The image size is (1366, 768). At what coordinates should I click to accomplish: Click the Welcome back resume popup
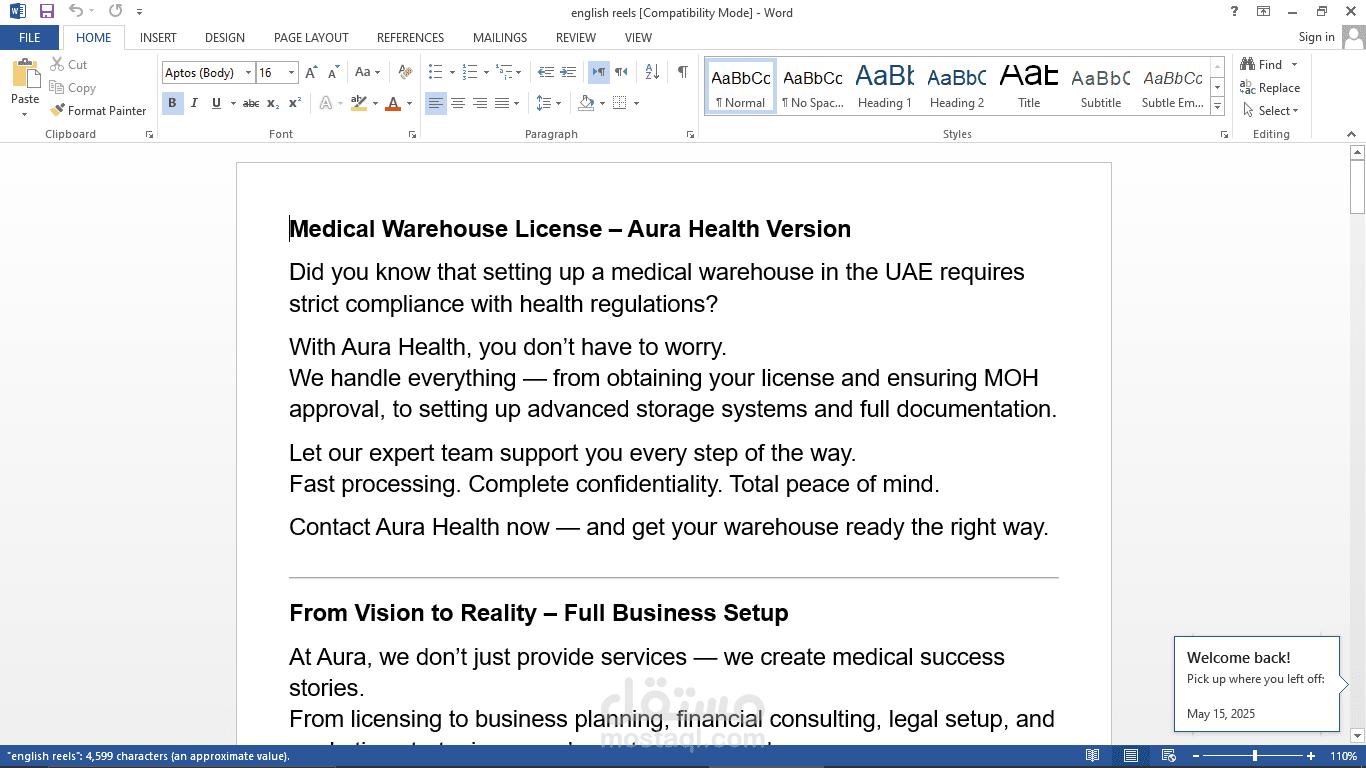1257,684
